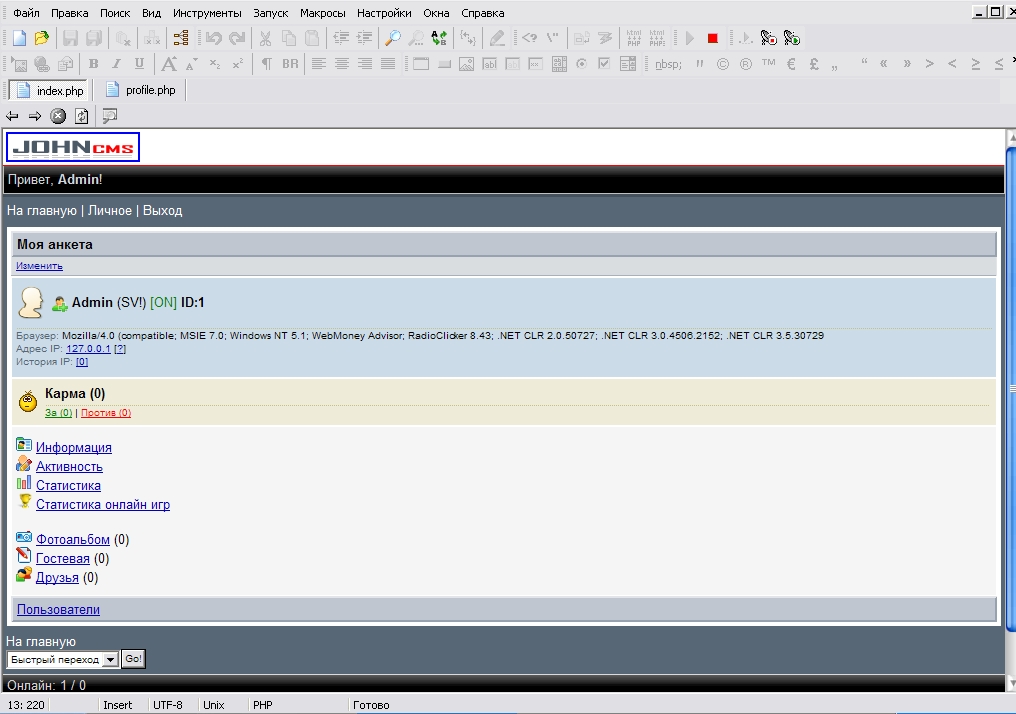Click the code structure tree icon

[181, 38]
